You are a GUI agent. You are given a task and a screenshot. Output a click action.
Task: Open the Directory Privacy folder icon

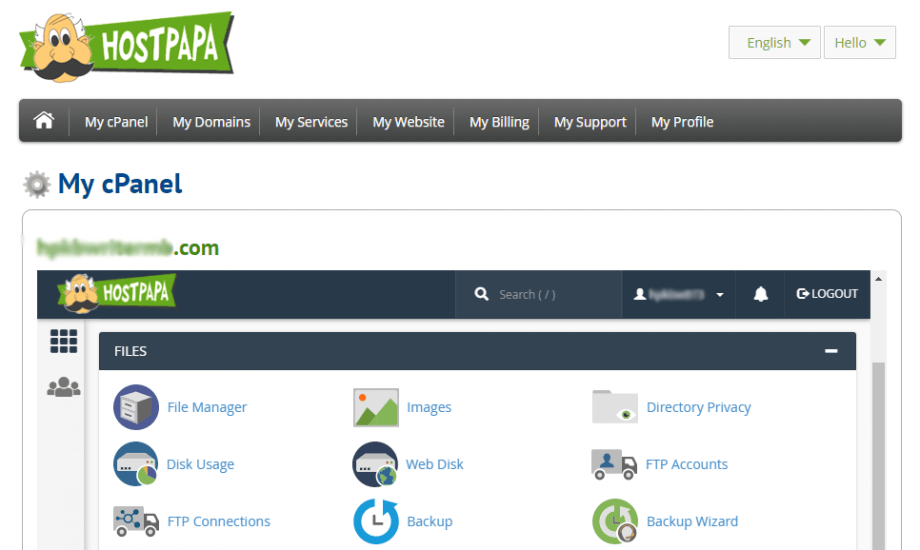point(615,407)
